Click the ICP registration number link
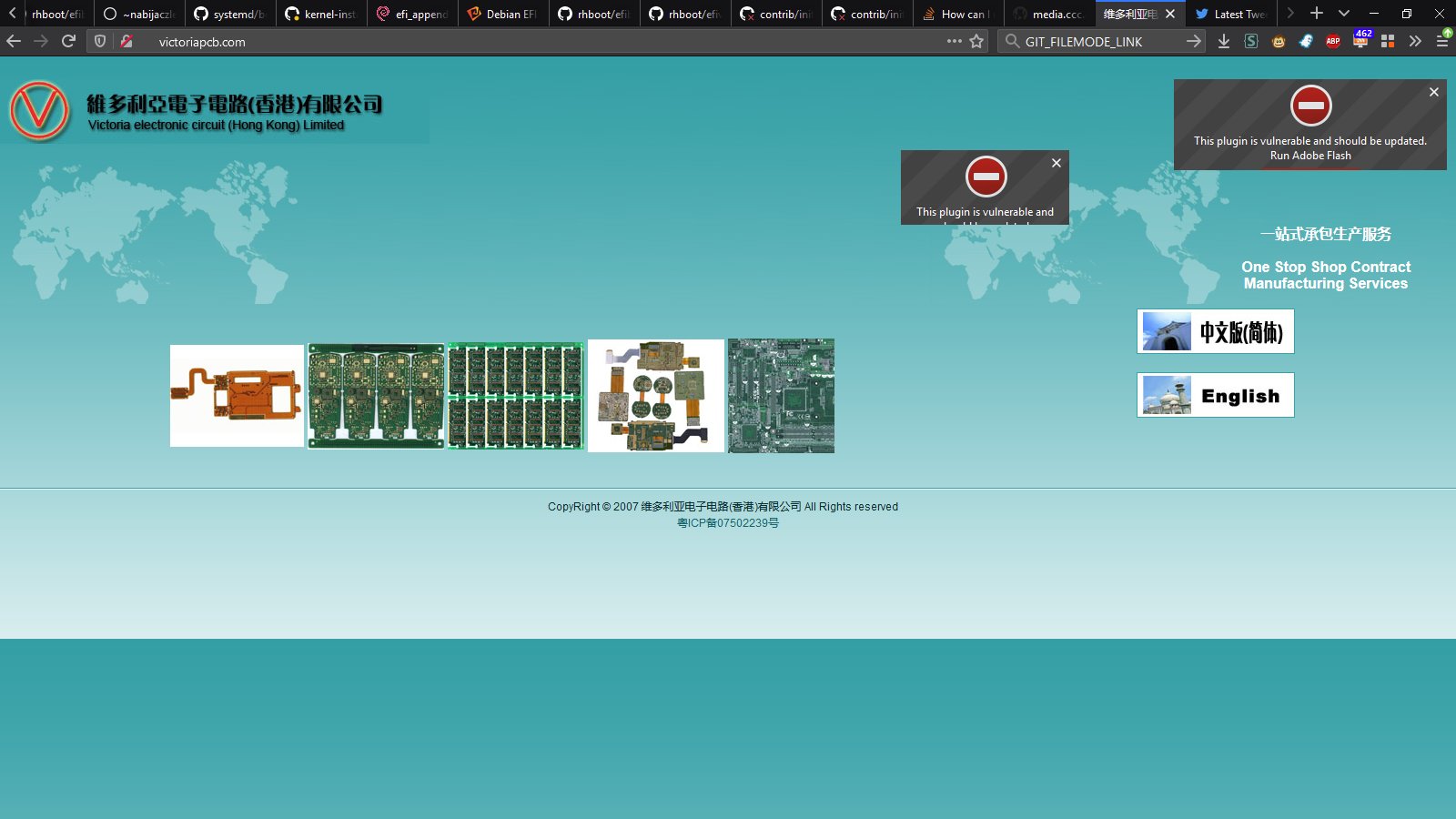Viewport: 1456px width, 819px height. [x=727, y=523]
